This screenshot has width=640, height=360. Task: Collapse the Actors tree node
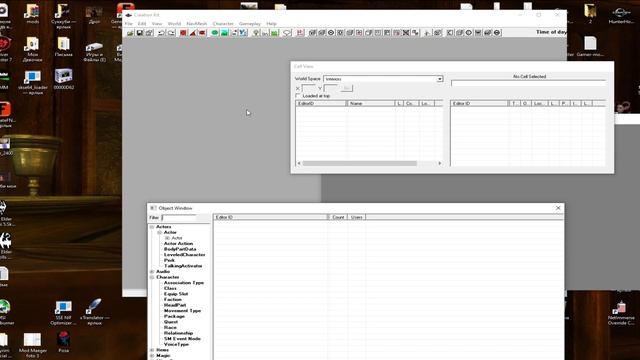(x=152, y=227)
